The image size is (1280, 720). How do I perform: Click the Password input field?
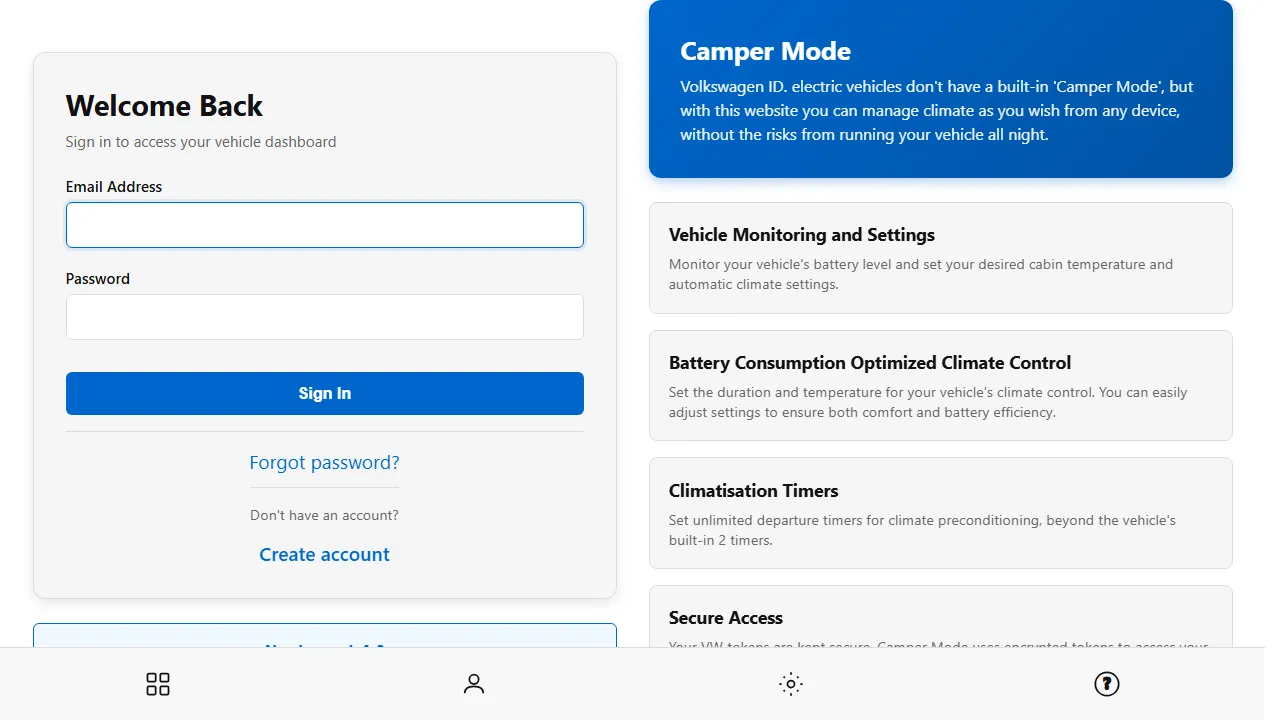[x=324, y=317]
